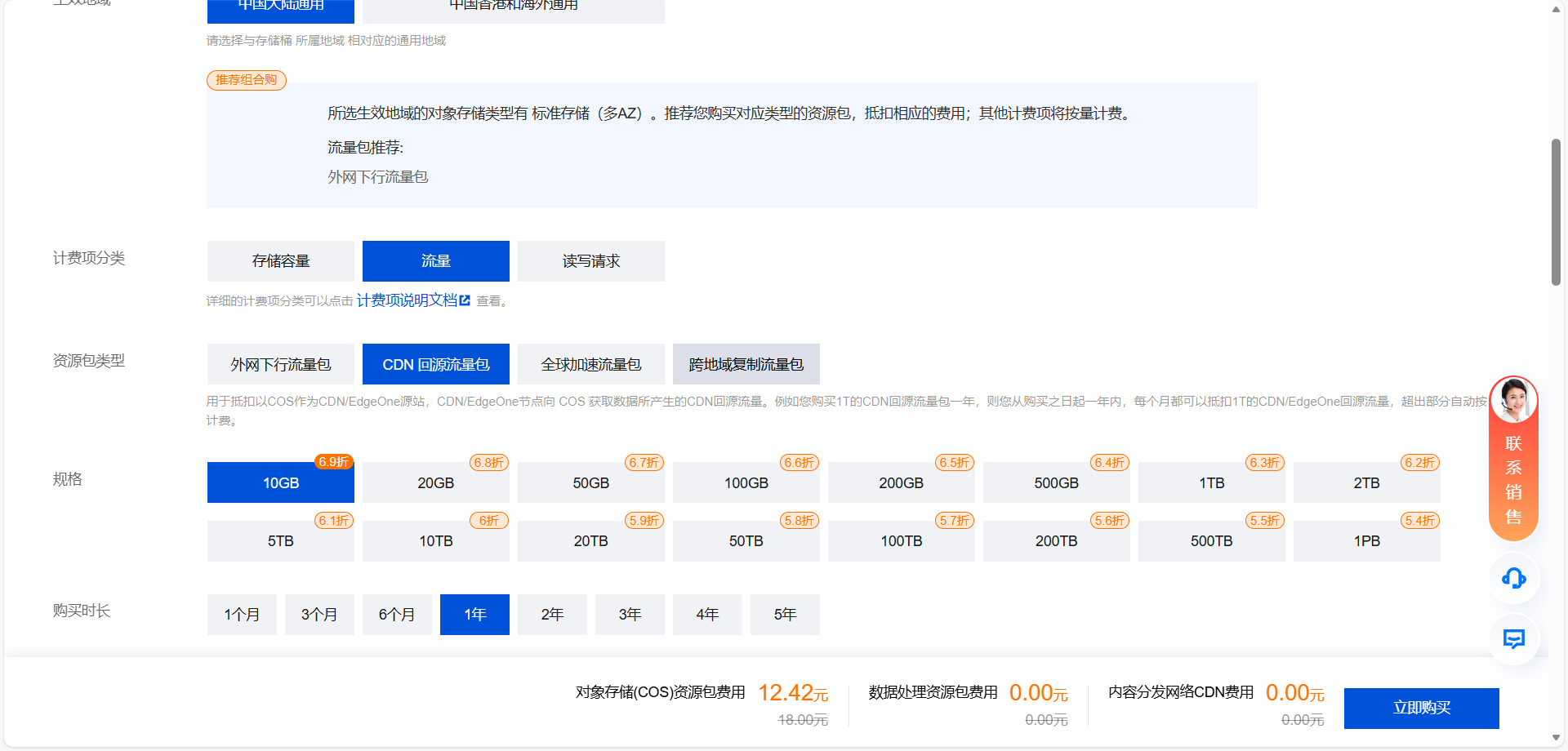Viewport: 1568px width, 751px height.
Task: Click the external link icon beside 计费项说明文档
Action: [465, 300]
